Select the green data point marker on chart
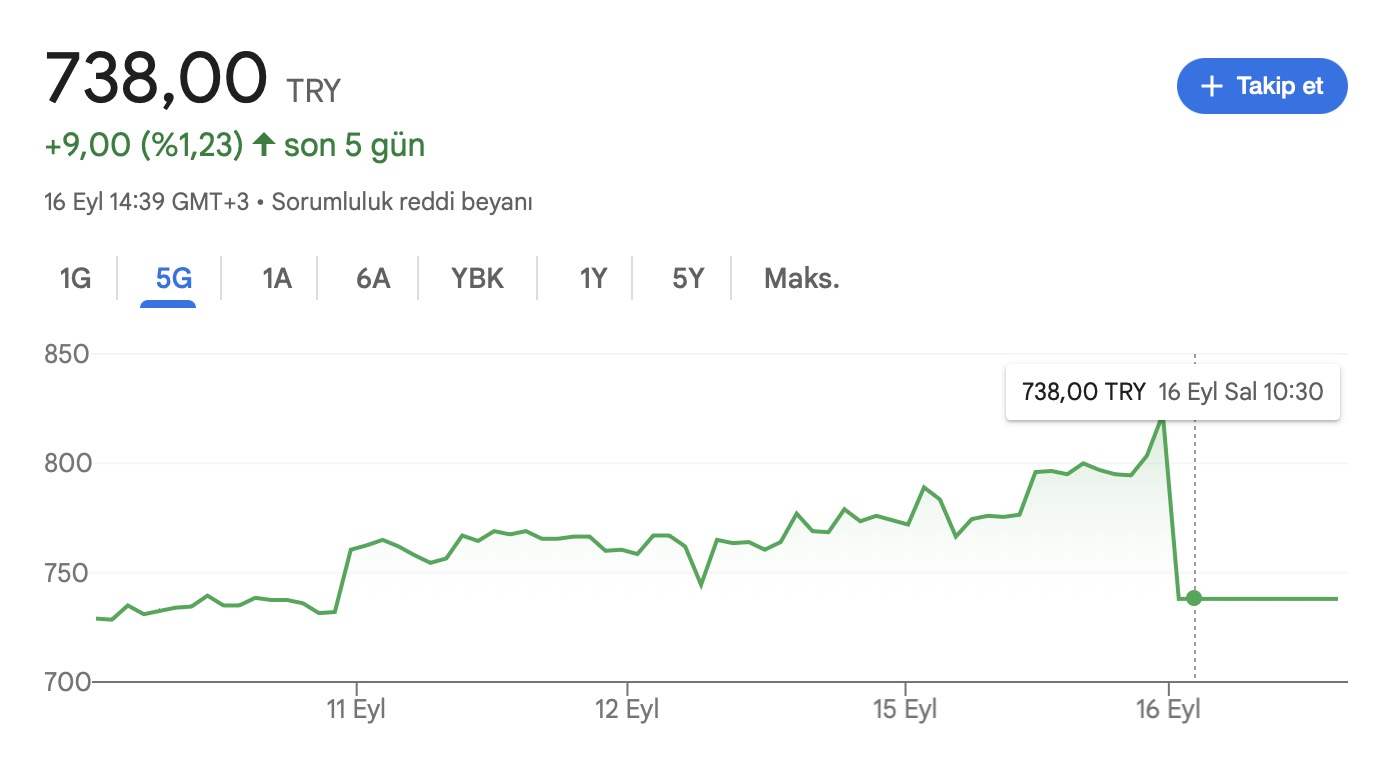The width and height of the screenshot is (1388, 760). point(1193,597)
